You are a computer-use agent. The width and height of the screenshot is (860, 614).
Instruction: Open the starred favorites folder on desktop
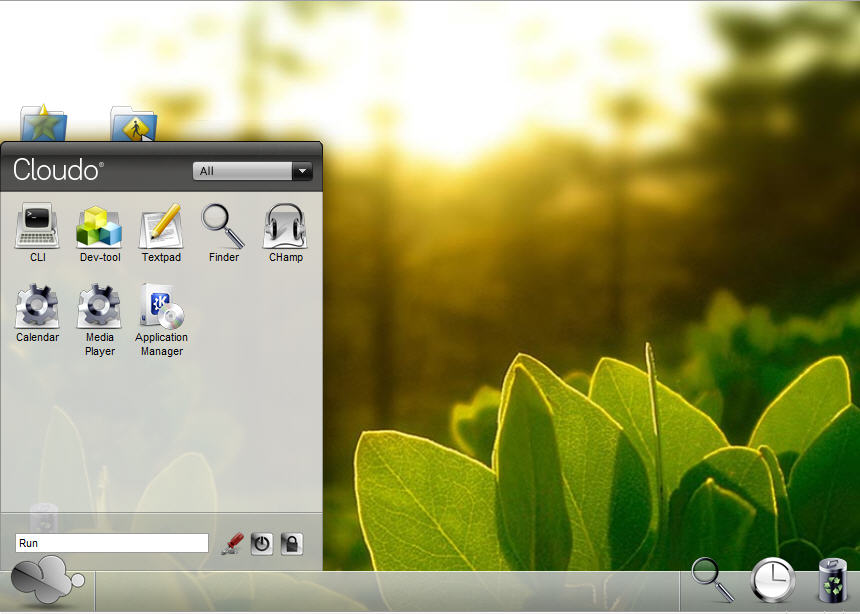coord(43,123)
